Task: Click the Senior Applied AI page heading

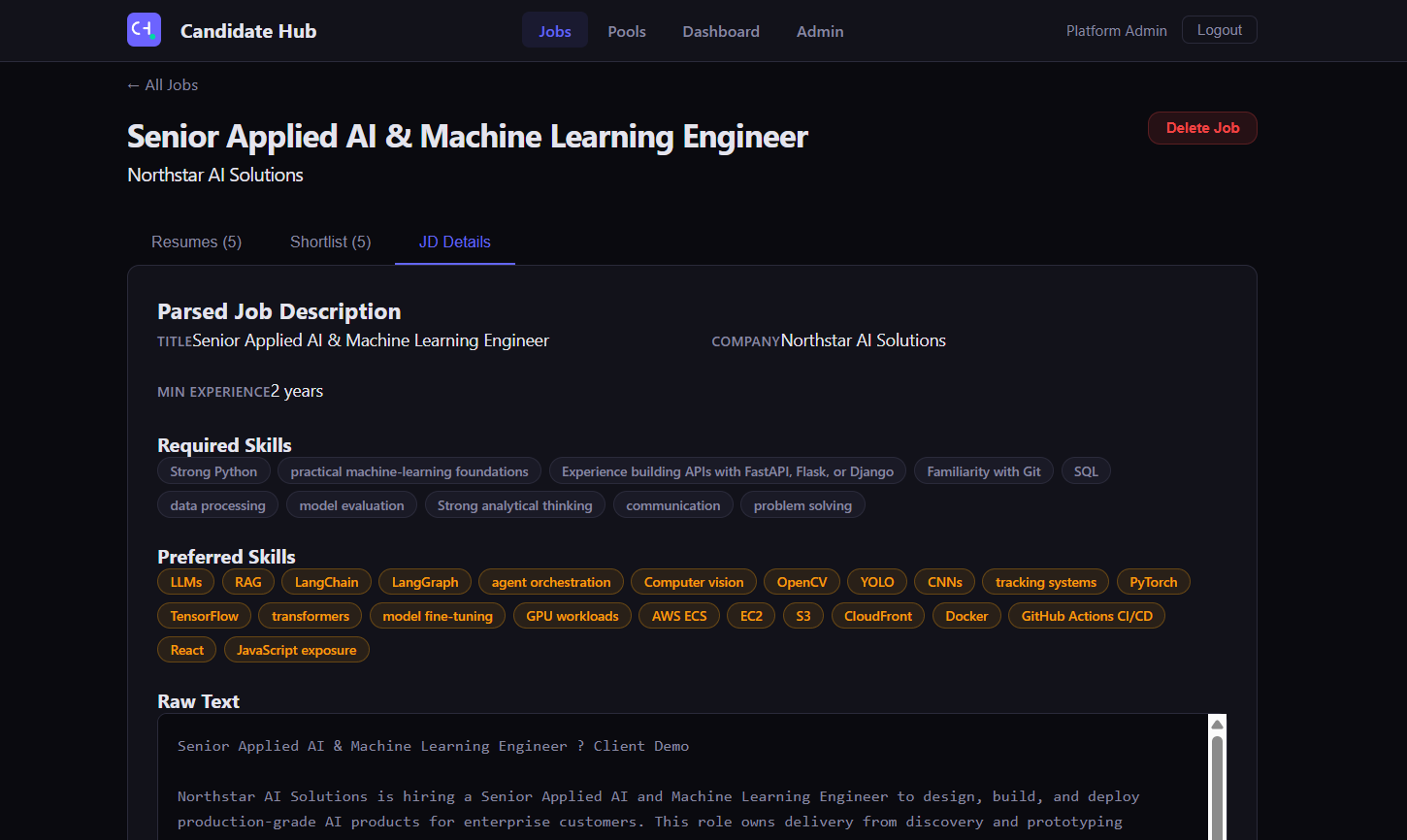Action: click(468, 137)
